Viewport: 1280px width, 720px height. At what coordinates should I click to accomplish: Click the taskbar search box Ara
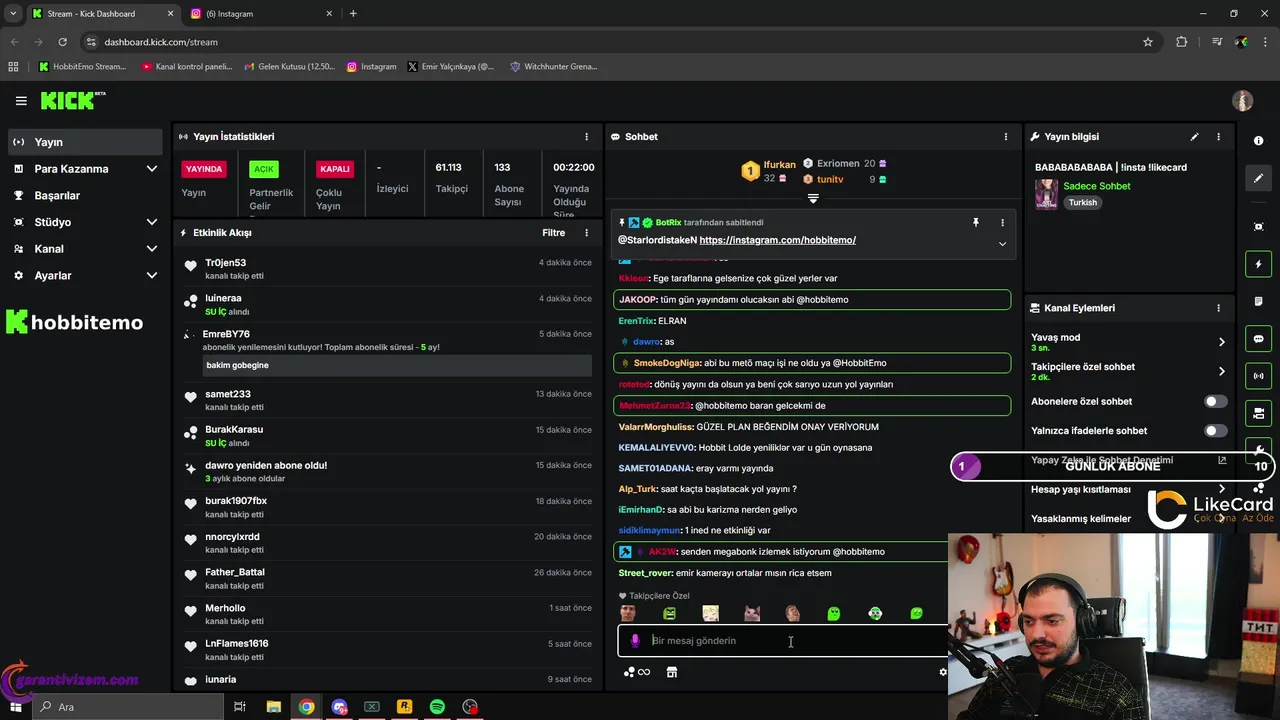pyautogui.click(x=128, y=707)
